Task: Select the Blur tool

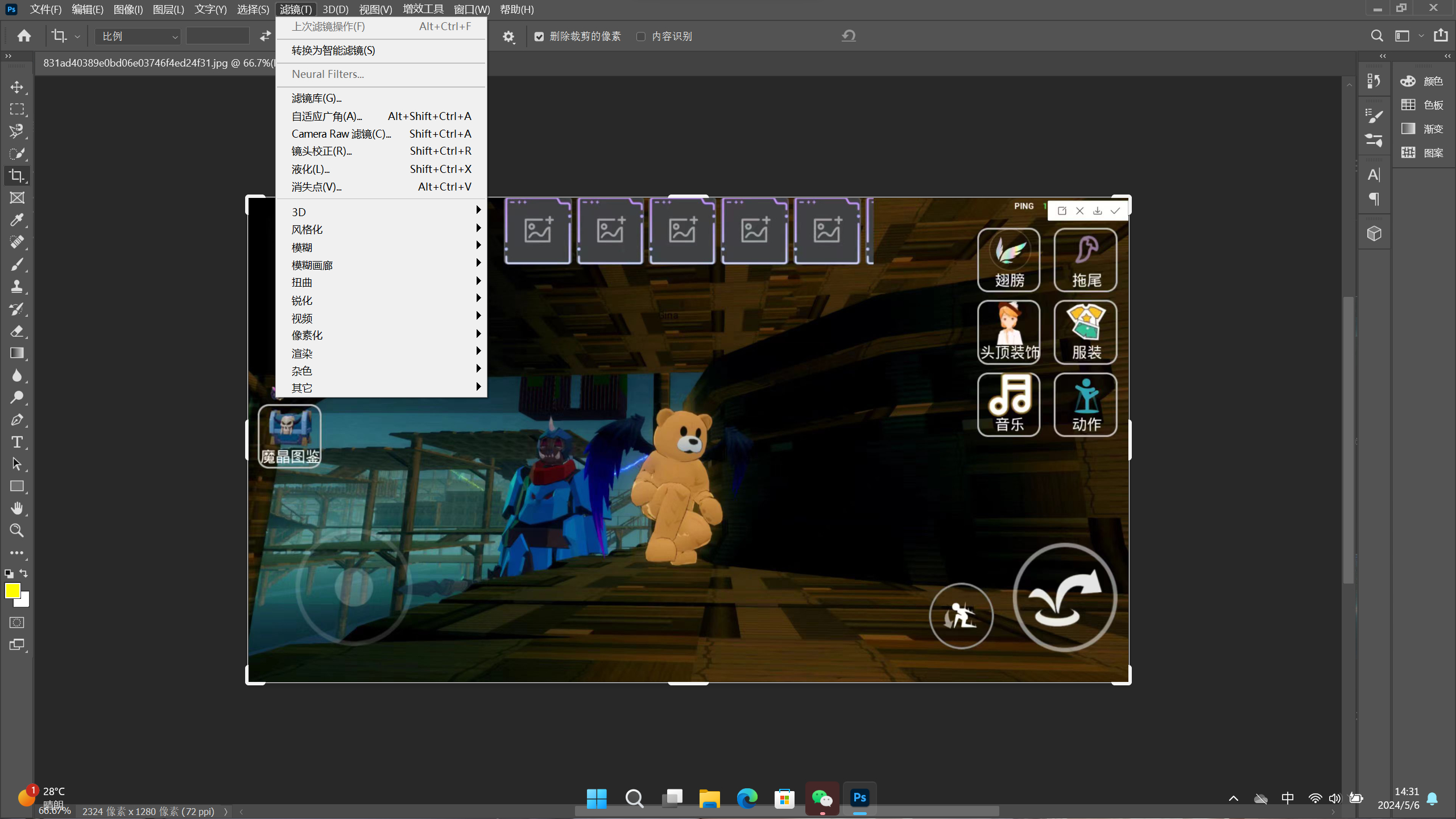Action: click(x=17, y=375)
